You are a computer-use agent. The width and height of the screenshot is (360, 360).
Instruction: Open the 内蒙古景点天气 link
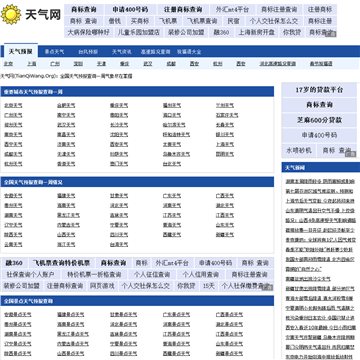click(x=73, y=344)
